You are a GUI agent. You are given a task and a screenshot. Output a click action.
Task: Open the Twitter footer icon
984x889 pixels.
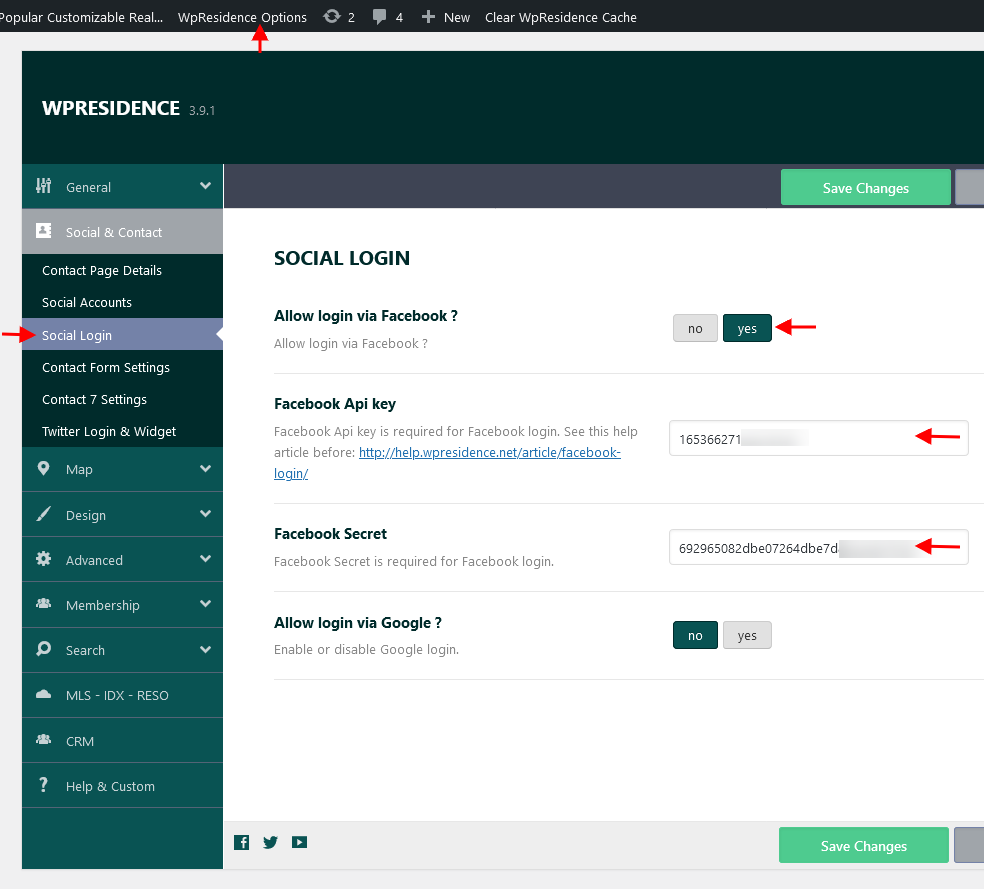(x=270, y=843)
